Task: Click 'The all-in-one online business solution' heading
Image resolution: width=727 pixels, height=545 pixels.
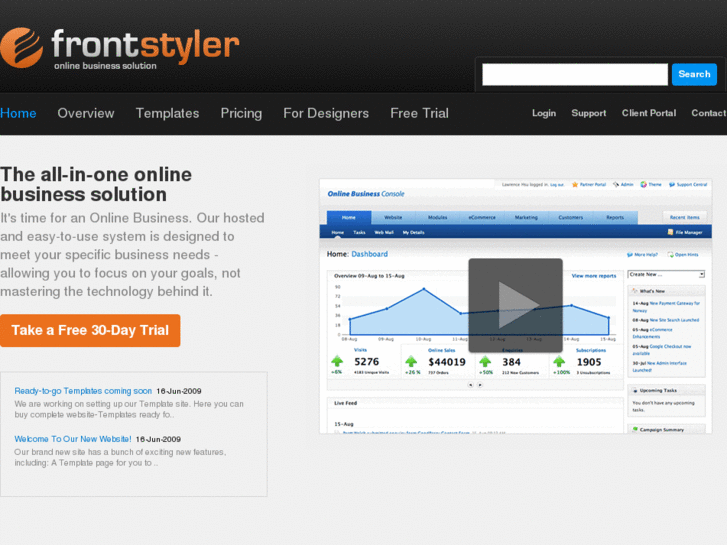Action: 96,185
